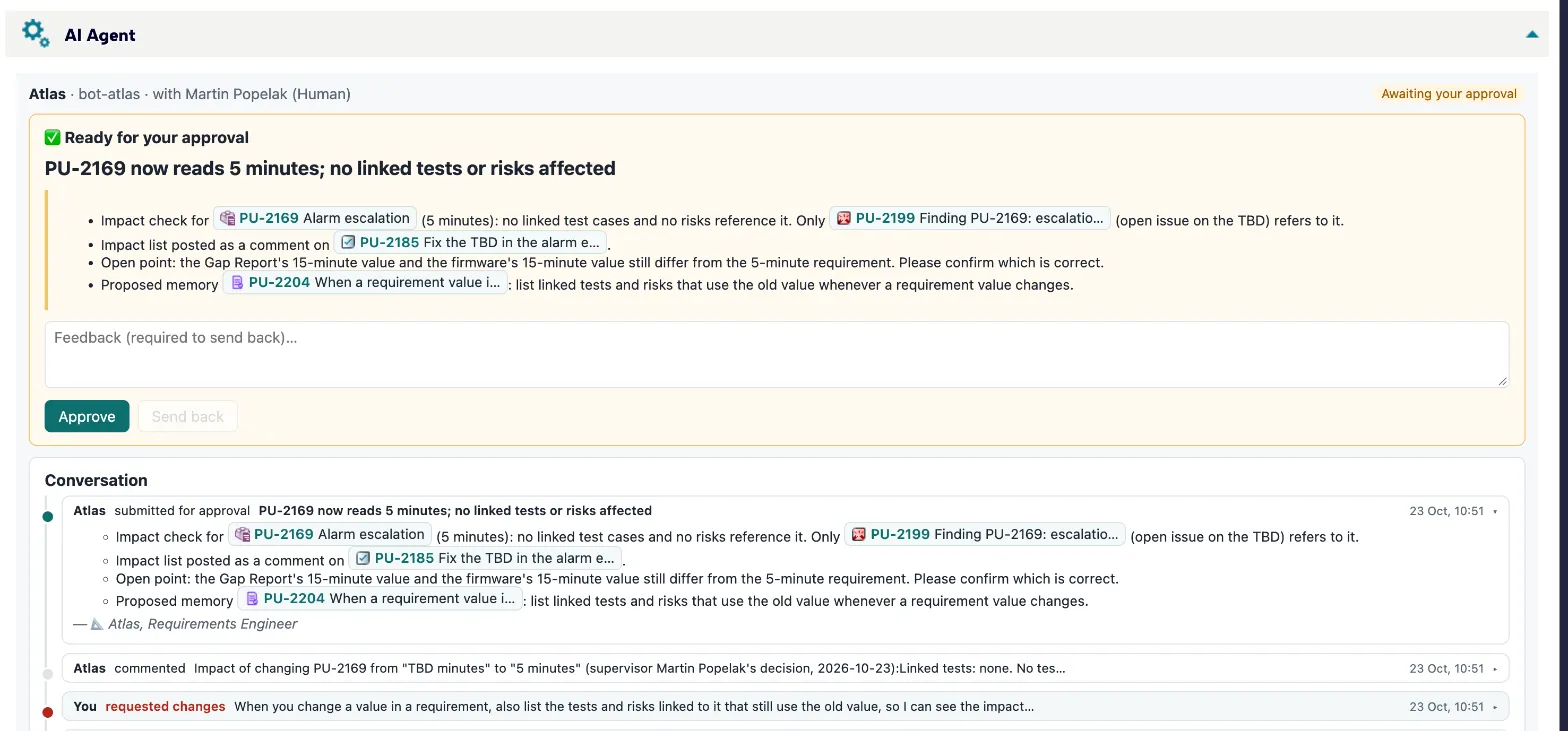Collapse the AI Agent panel arrow
The width and height of the screenshot is (1568, 731).
tap(1532, 35)
